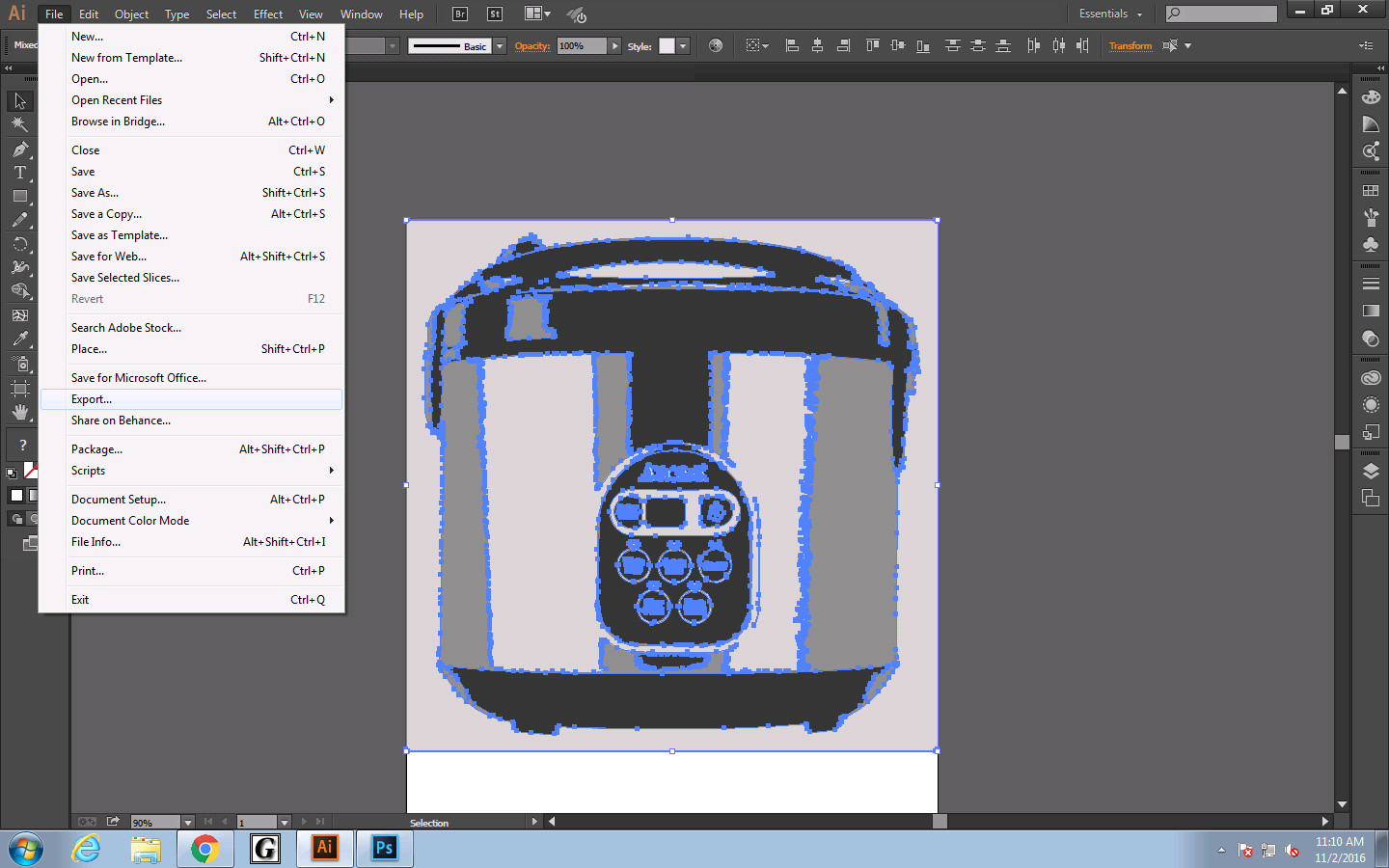
Task: Click the search field in top bar
Action: [1221, 14]
